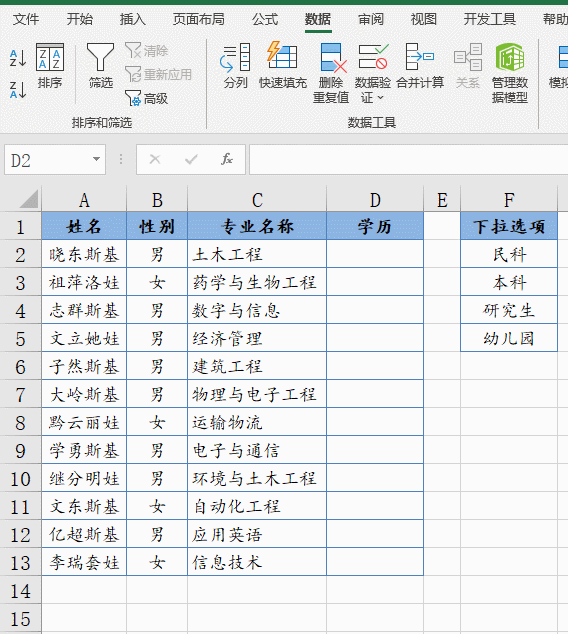This screenshot has height=634, width=568.
Task: Run Flash Fill (快速填充)
Action: [x=283, y=66]
